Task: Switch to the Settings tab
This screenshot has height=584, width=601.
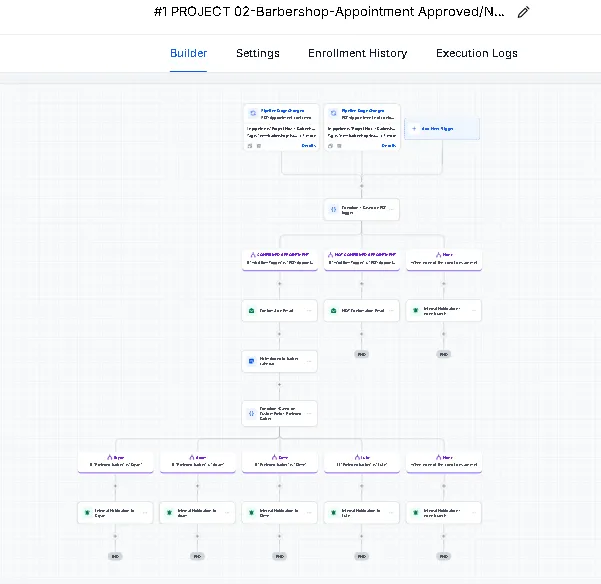Action: point(258,53)
